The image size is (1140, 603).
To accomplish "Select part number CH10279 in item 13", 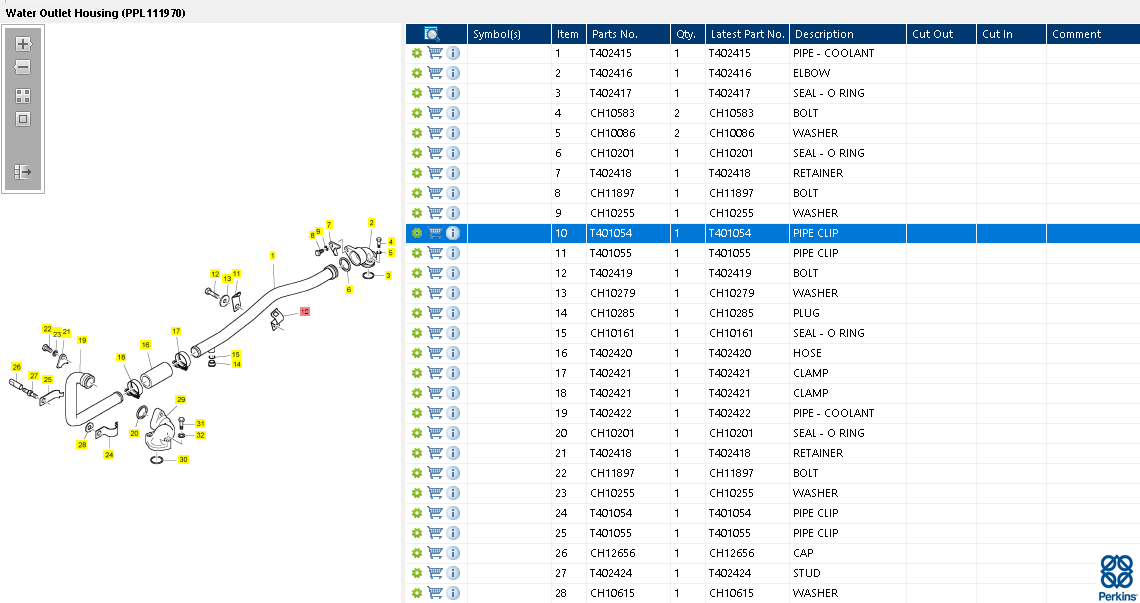I will click(x=612, y=293).
